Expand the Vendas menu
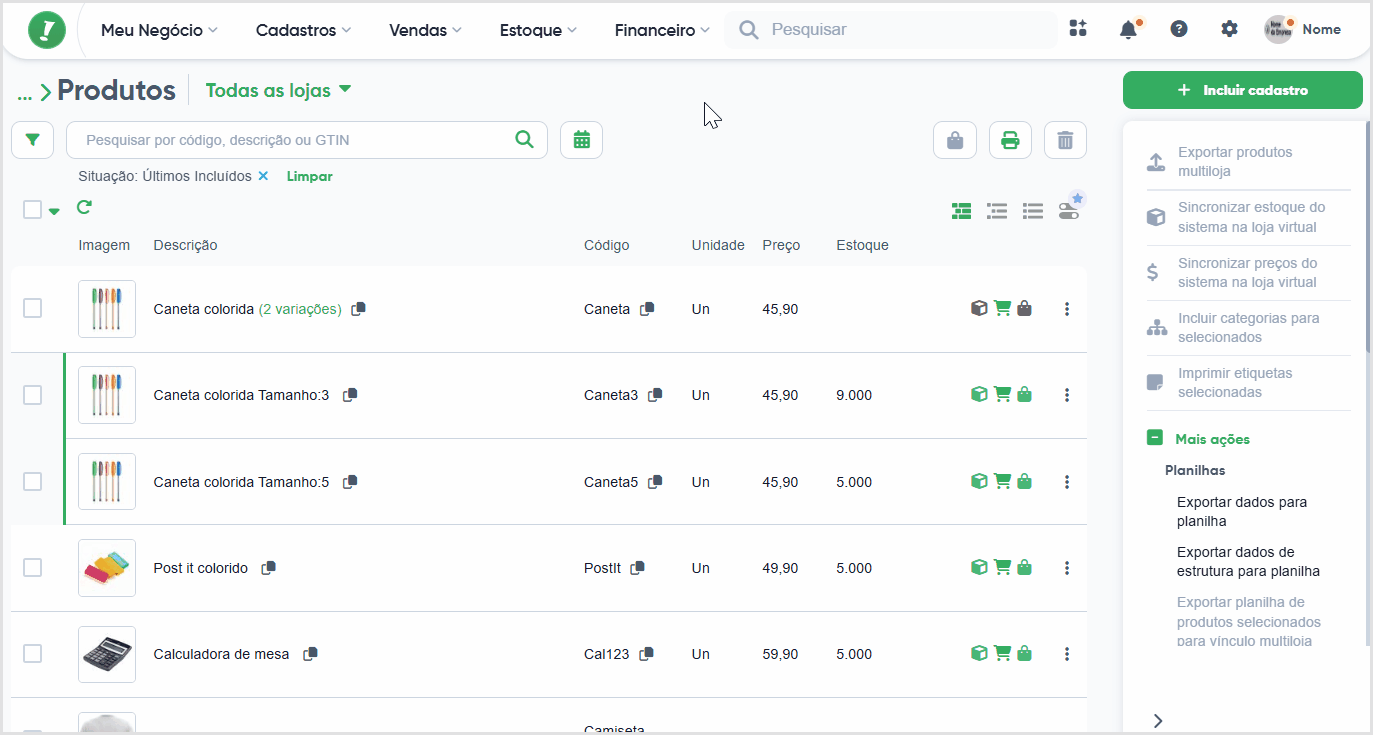This screenshot has height=735, width=1373. pos(425,30)
